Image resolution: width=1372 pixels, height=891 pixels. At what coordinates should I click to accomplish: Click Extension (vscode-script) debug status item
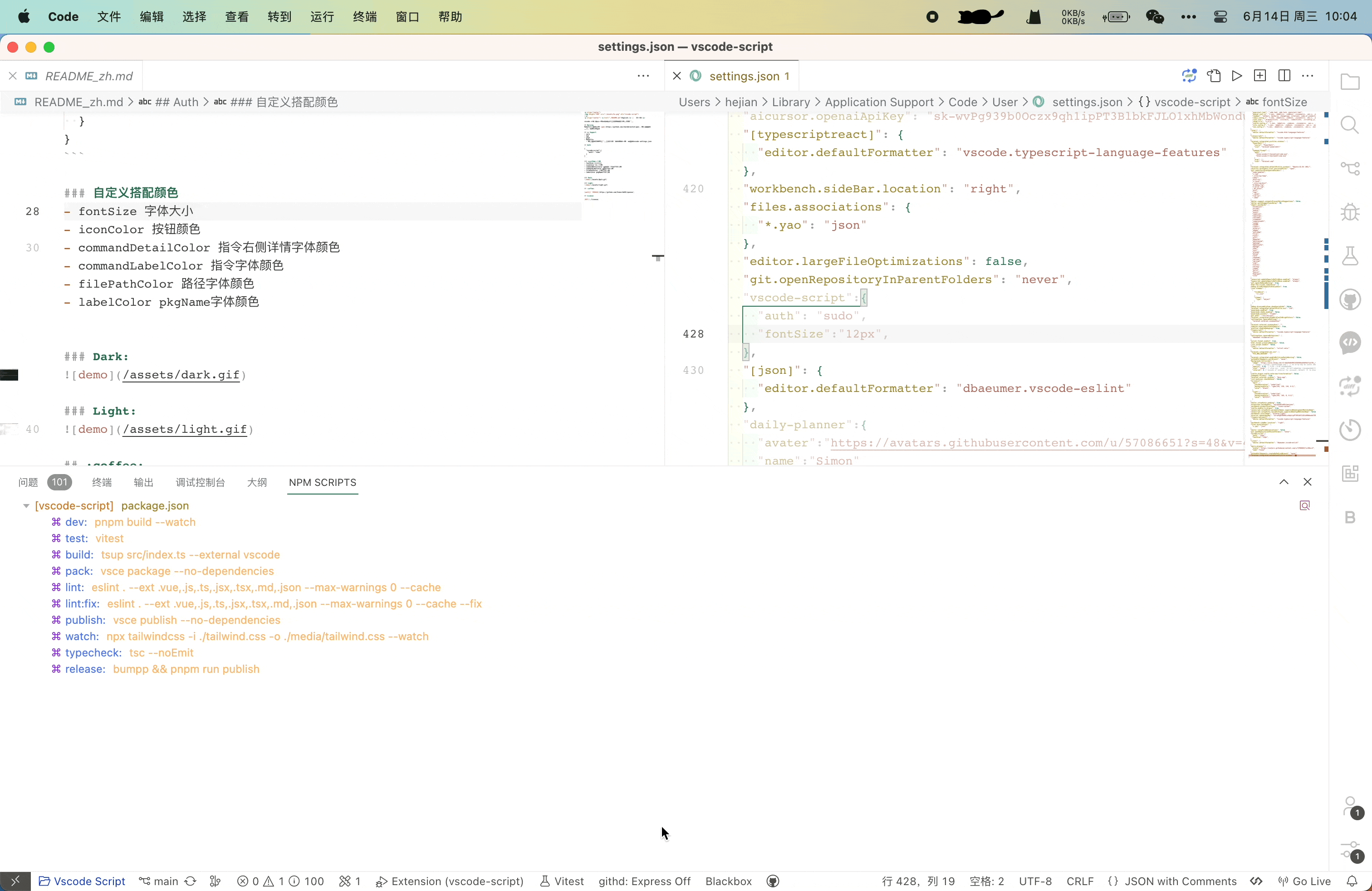click(x=450, y=881)
